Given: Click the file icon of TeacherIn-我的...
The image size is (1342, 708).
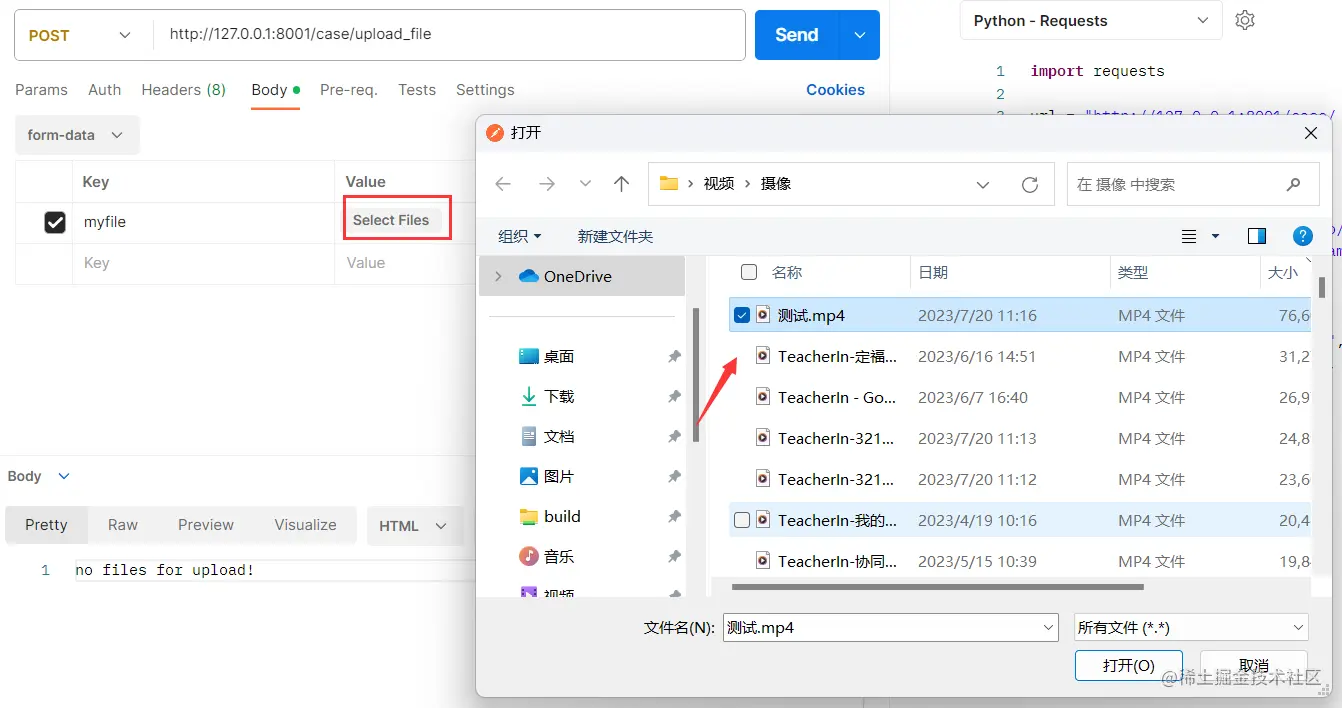Looking at the screenshot, I should pos(763,520).
